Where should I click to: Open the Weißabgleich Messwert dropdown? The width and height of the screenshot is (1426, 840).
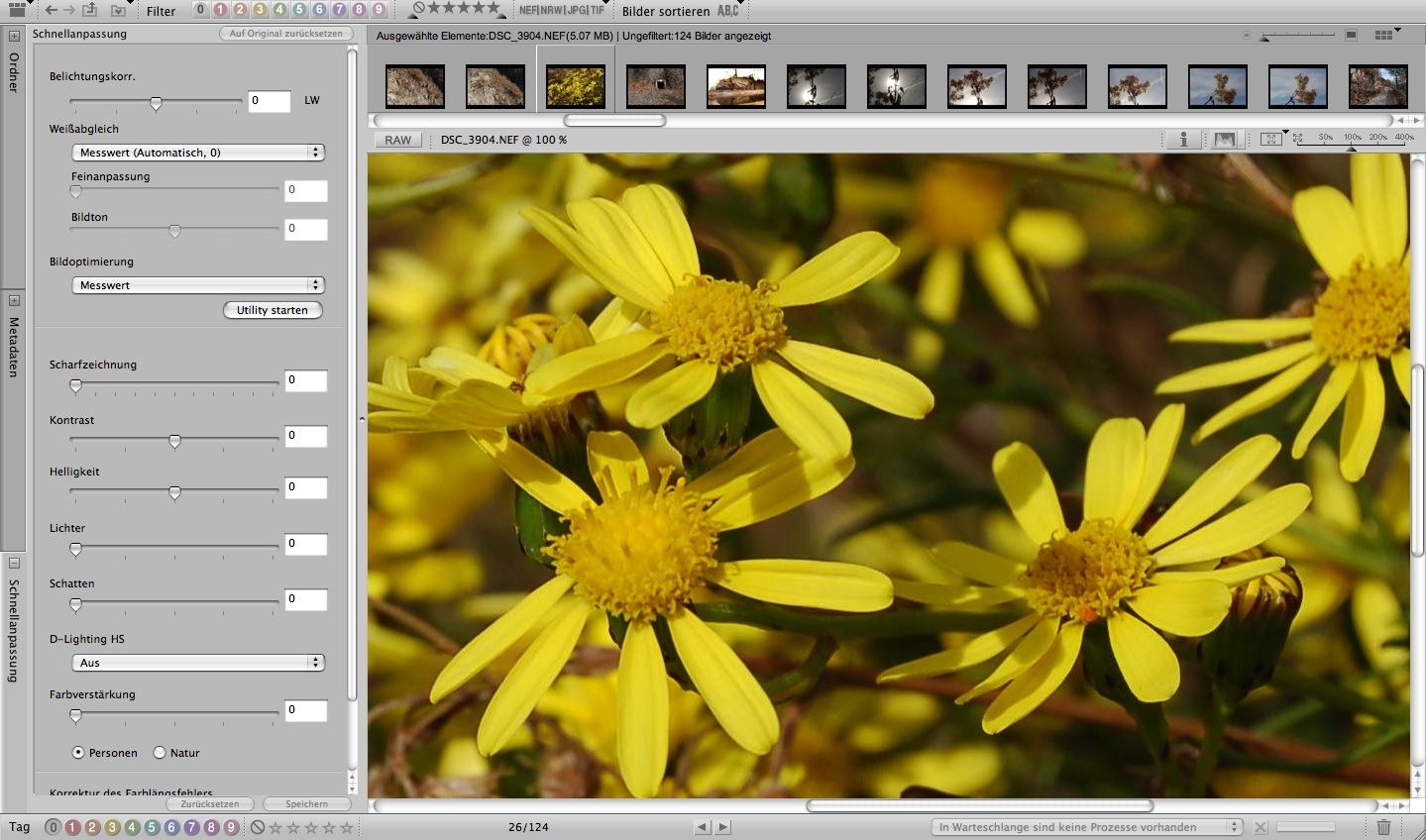[198, 153]
